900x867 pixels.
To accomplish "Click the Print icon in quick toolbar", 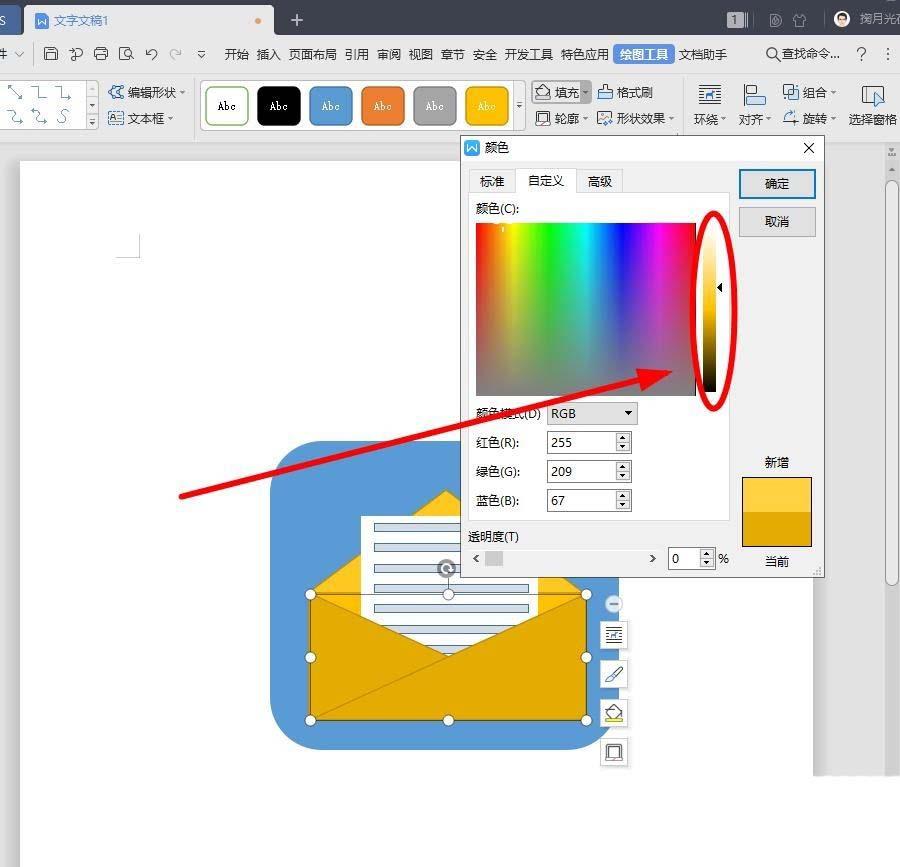I will (x=101, y=54).
